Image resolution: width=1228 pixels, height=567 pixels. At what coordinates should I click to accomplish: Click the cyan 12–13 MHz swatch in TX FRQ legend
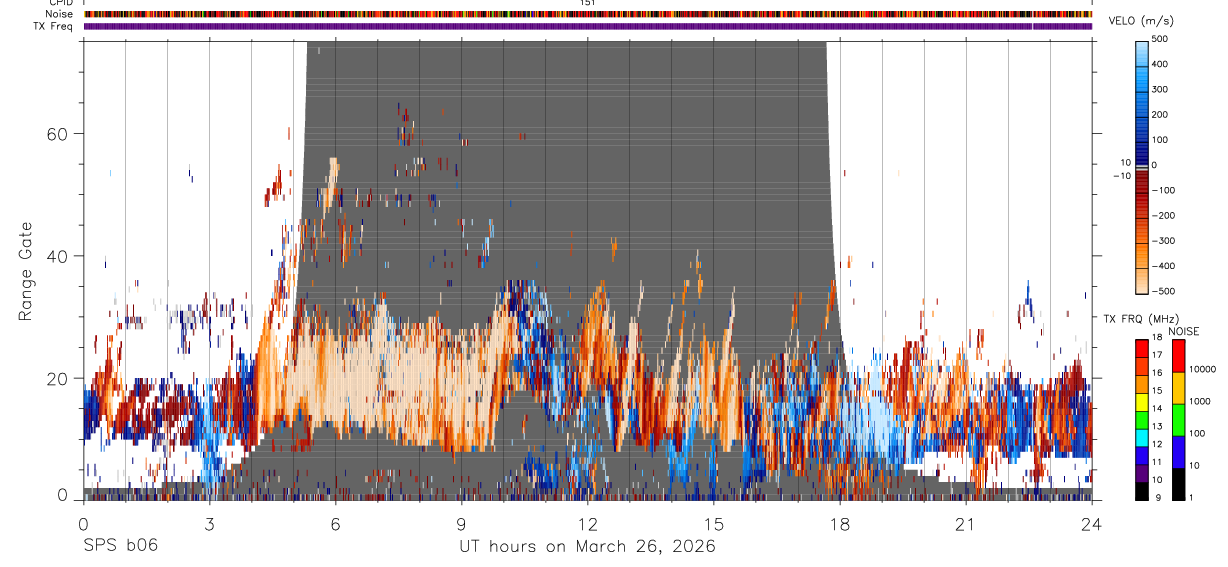coord(1142,436)
